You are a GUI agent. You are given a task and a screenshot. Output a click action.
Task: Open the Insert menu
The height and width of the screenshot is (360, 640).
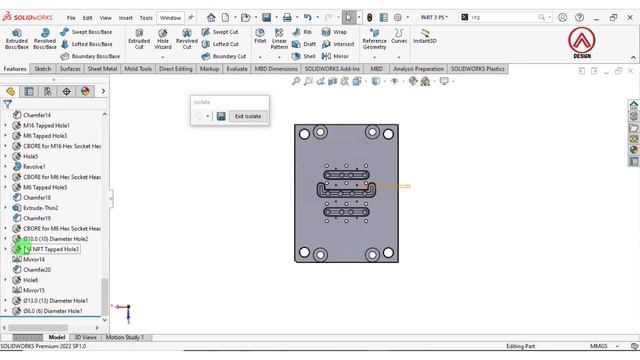(x=125, y=18)
